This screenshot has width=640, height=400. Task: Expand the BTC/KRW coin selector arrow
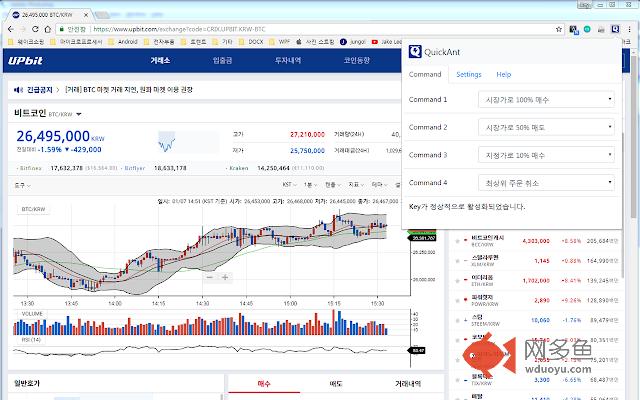click(x=79, y=114)
